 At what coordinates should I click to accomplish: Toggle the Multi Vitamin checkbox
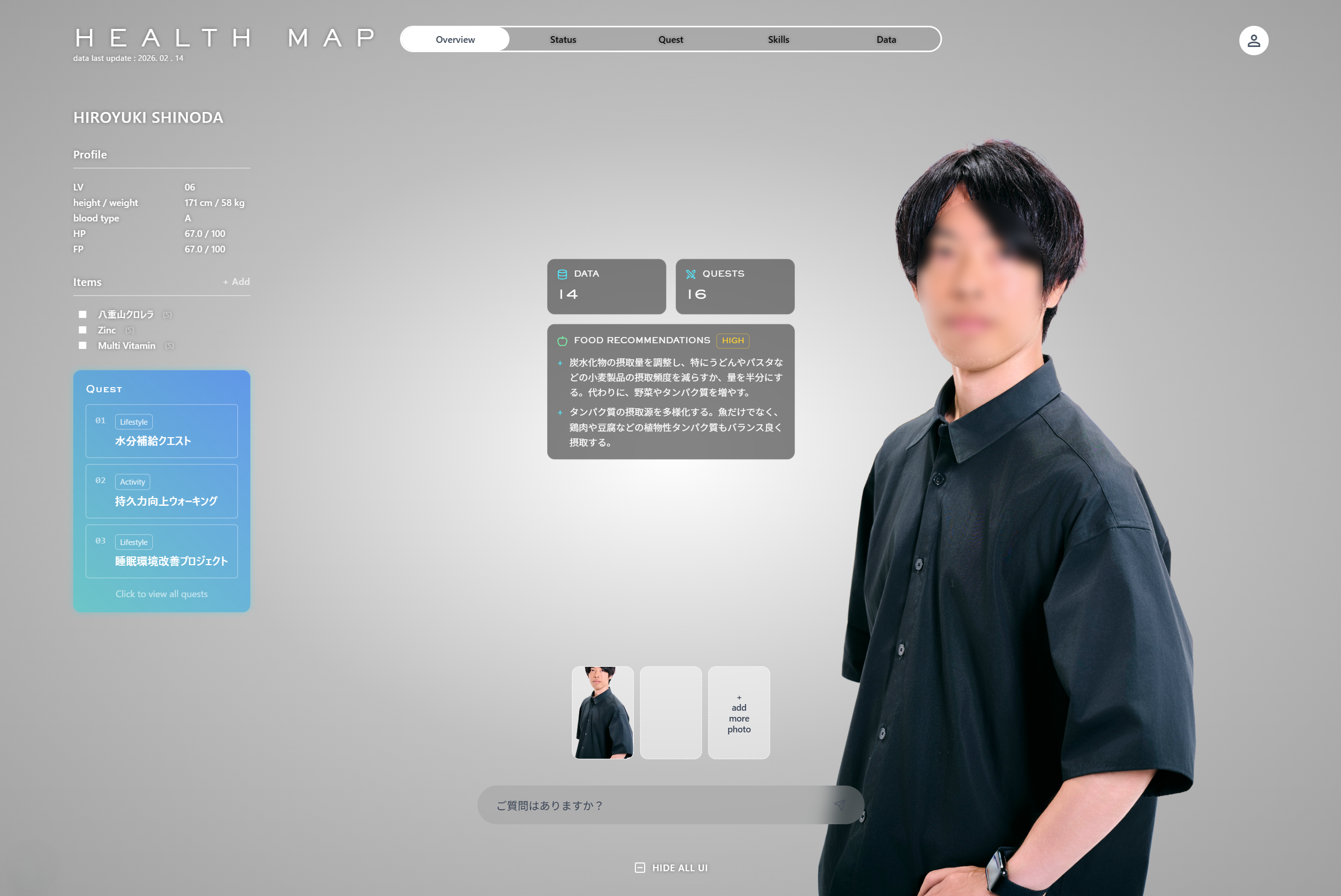pyautogui.click(x=83, y=345)
